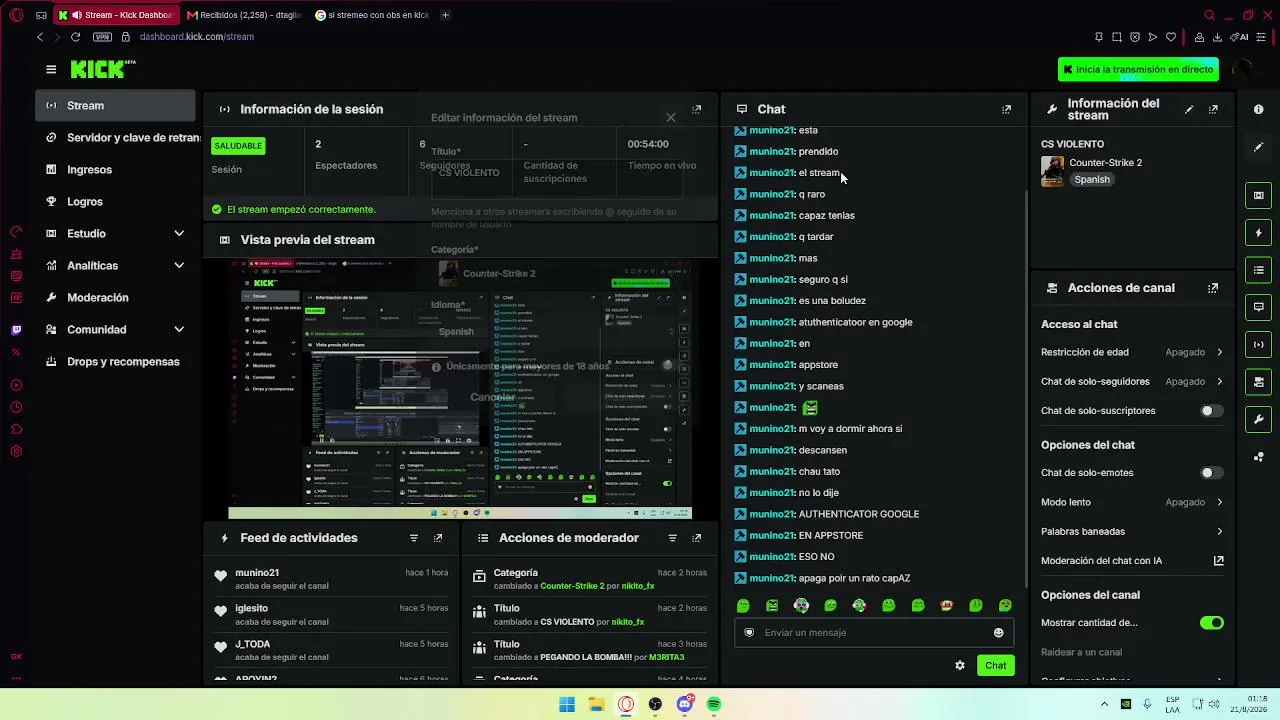Pop out the Acciones de moderador panel
The image size is (1280, 720).
[x=697, y=538]
